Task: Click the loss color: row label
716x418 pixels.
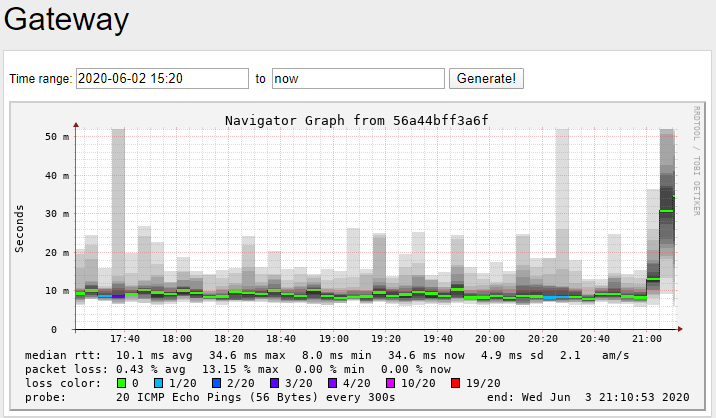Action: click(x=63, y=383)
